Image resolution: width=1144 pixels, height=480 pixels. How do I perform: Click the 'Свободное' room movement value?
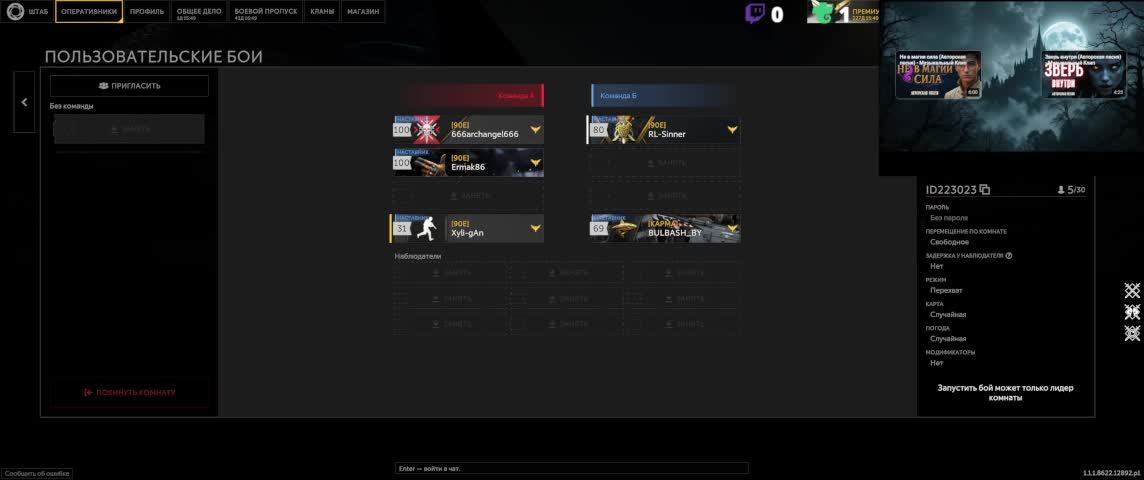pos(949,241)
